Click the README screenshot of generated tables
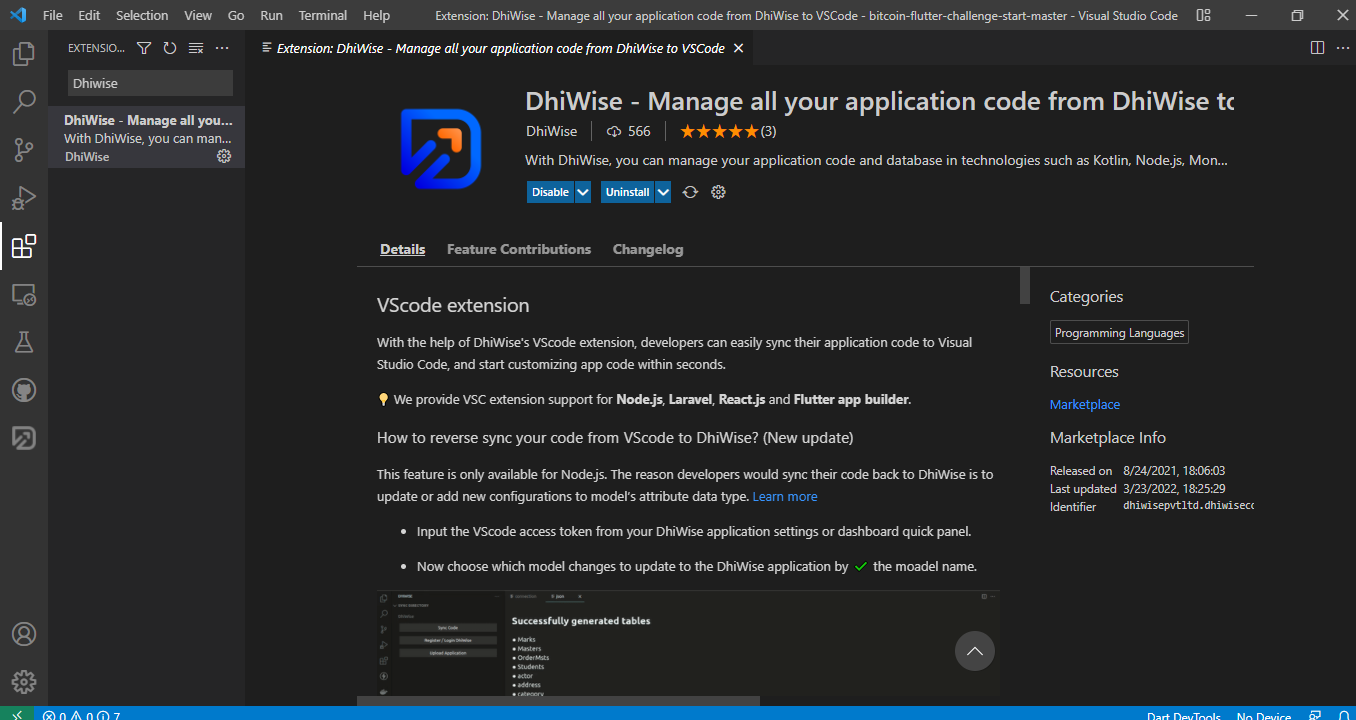This screenshot has width=1356, height=720. click(688, 643)
